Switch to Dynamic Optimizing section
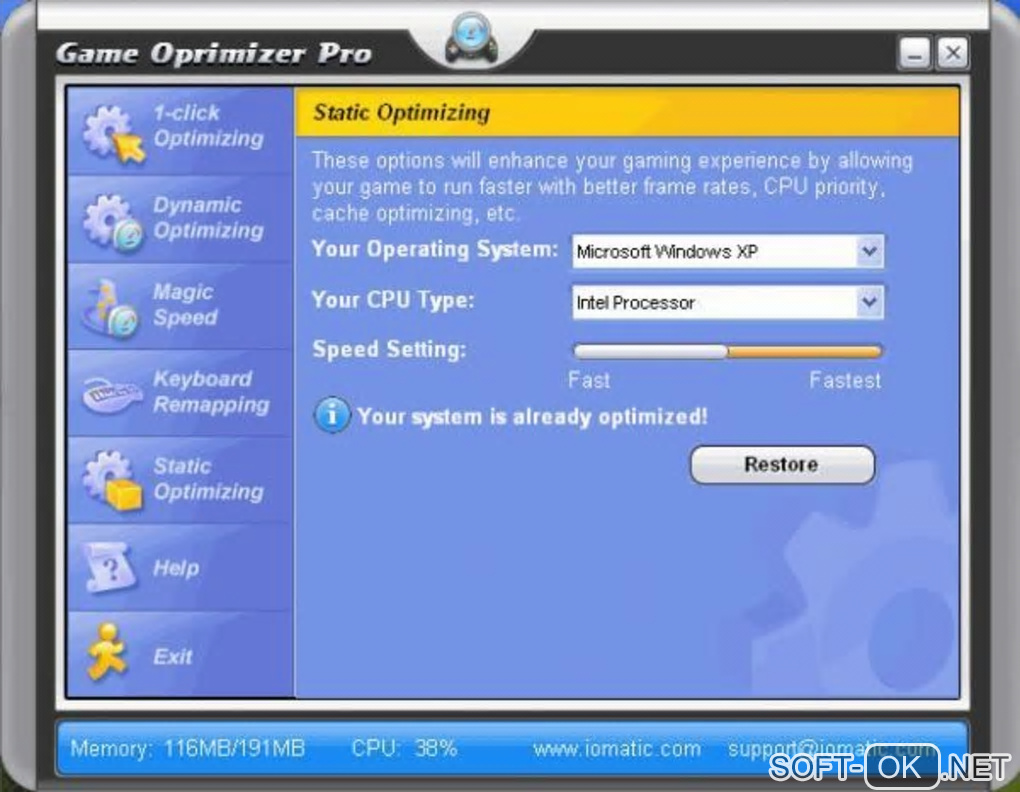Screen dimensions: 1020x792 180,219
